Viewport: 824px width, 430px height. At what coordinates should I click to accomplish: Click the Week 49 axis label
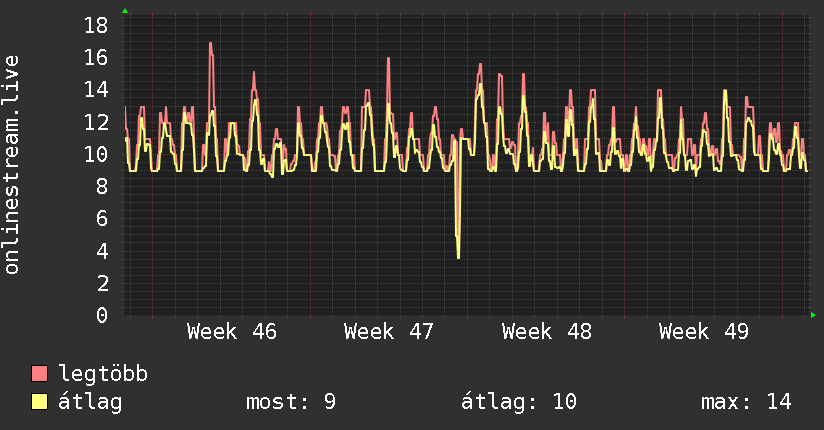704,332
